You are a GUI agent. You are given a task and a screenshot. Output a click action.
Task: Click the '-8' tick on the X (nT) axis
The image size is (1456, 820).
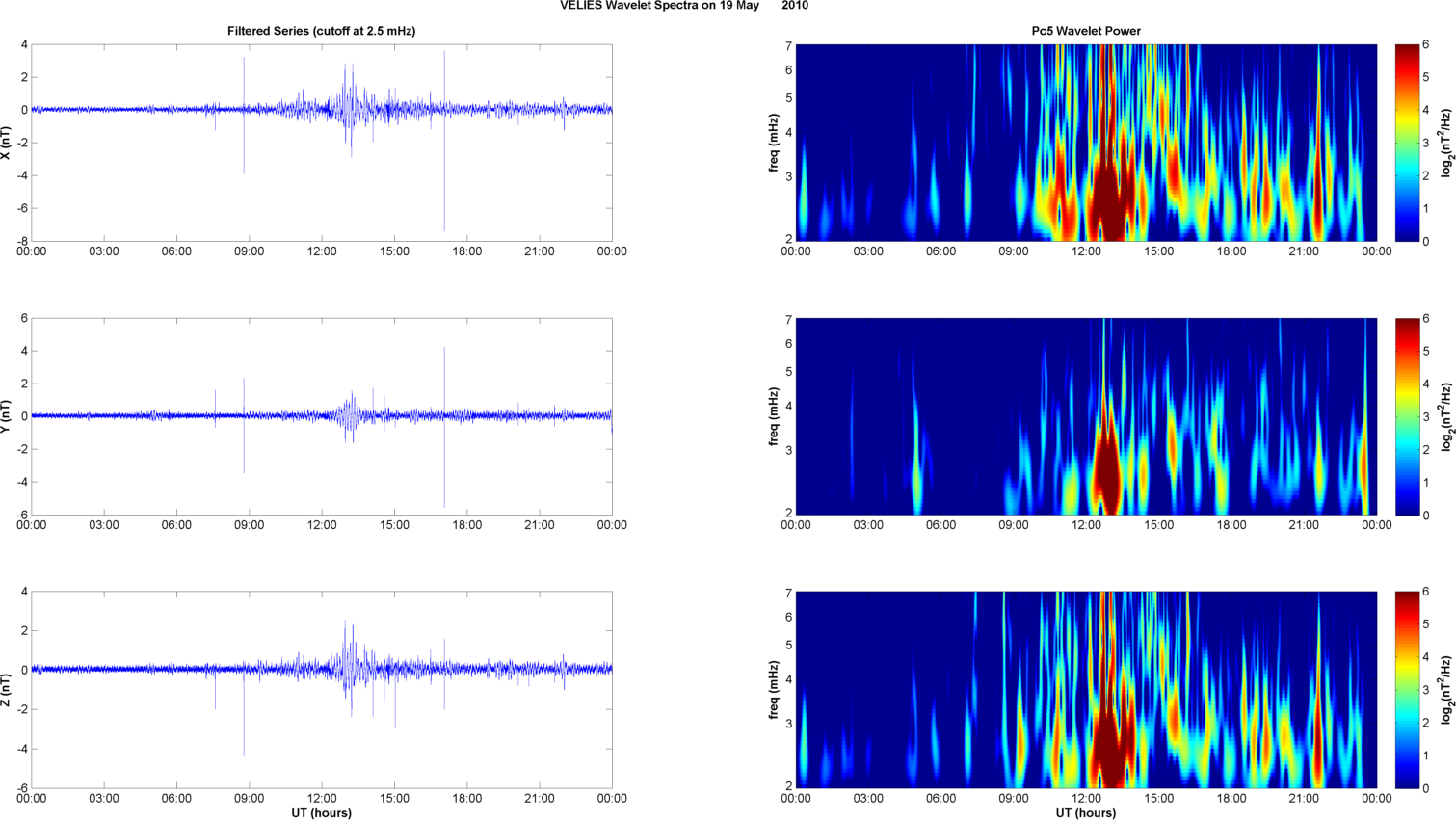[x=21, y=241]
